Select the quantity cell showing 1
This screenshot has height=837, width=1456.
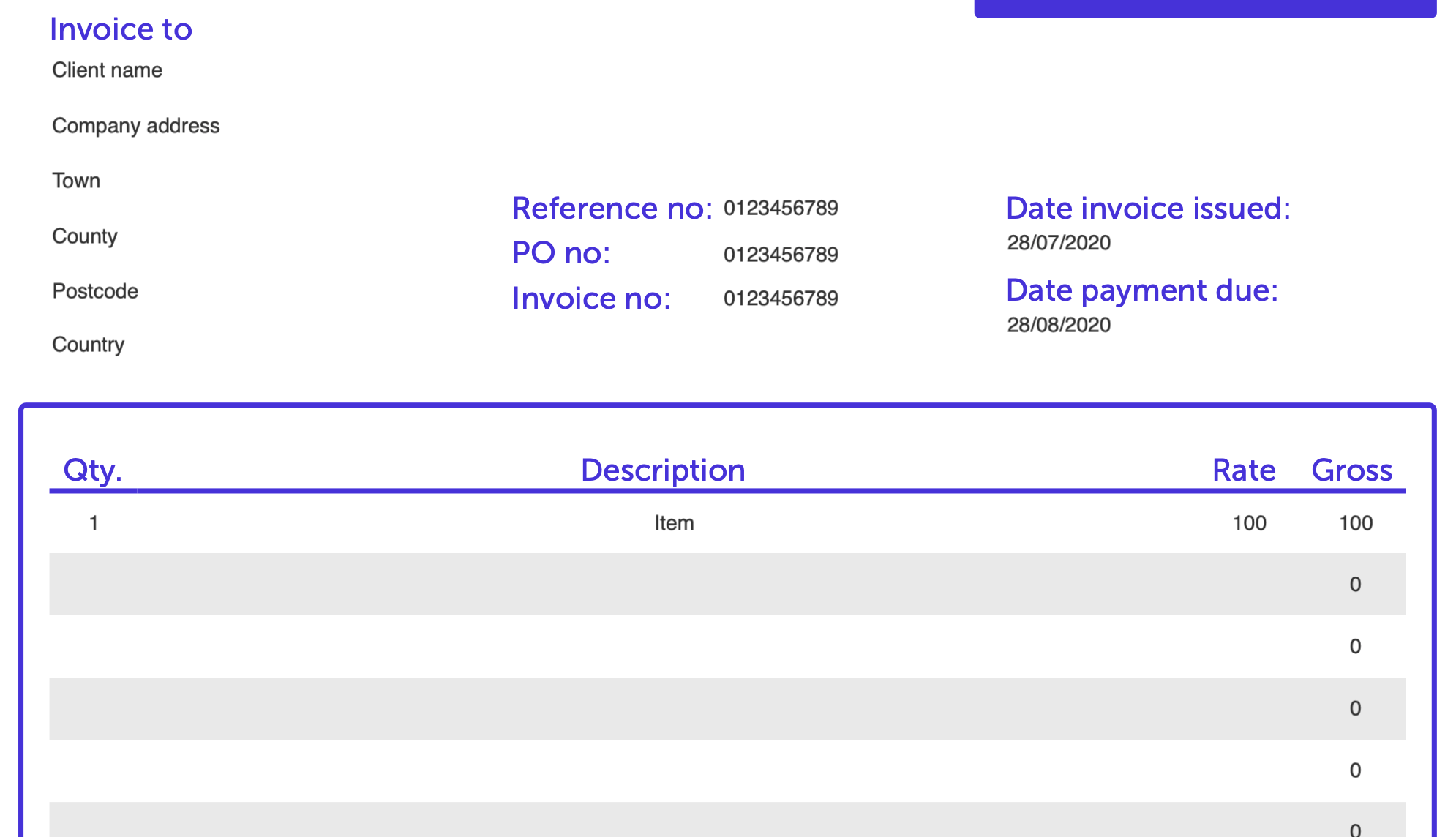click(x=92, y=522)
